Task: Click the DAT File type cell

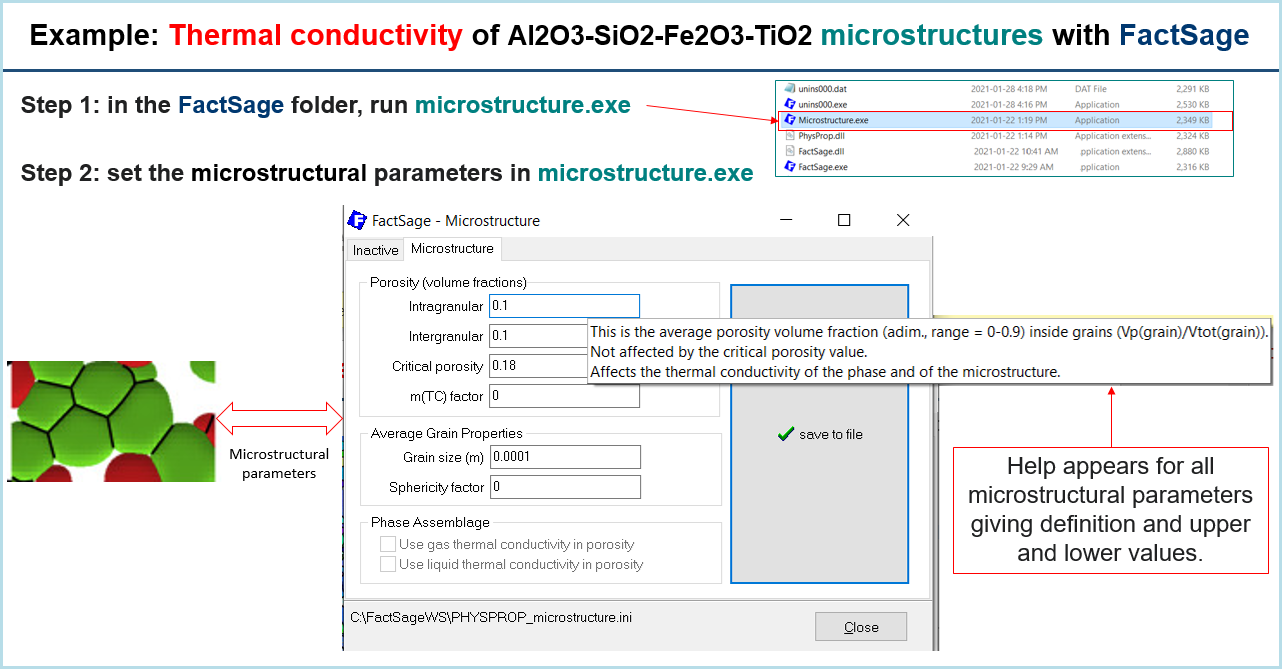Action: coord(1092,88)
